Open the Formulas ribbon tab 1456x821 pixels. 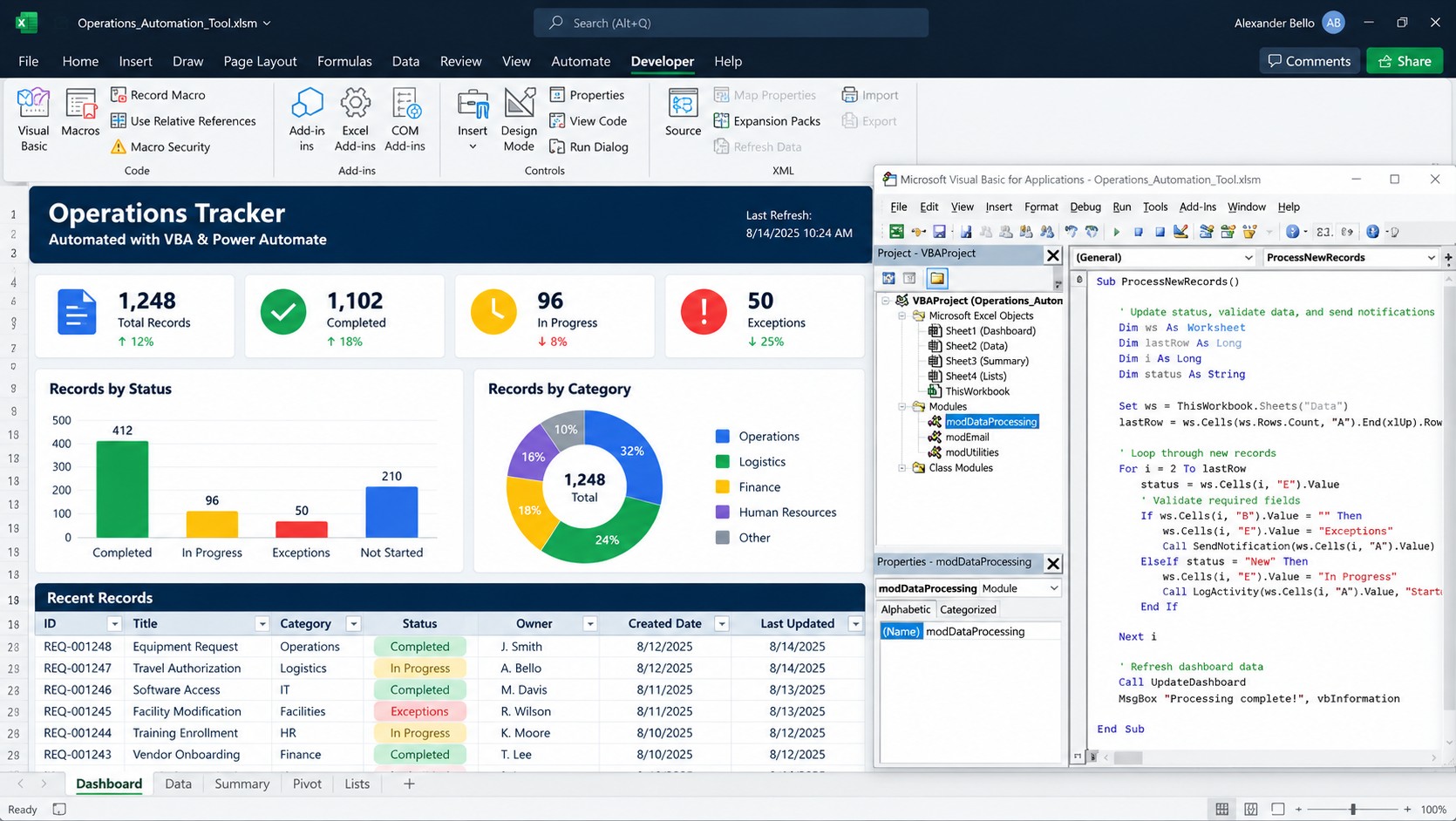(x=344, y=61)
